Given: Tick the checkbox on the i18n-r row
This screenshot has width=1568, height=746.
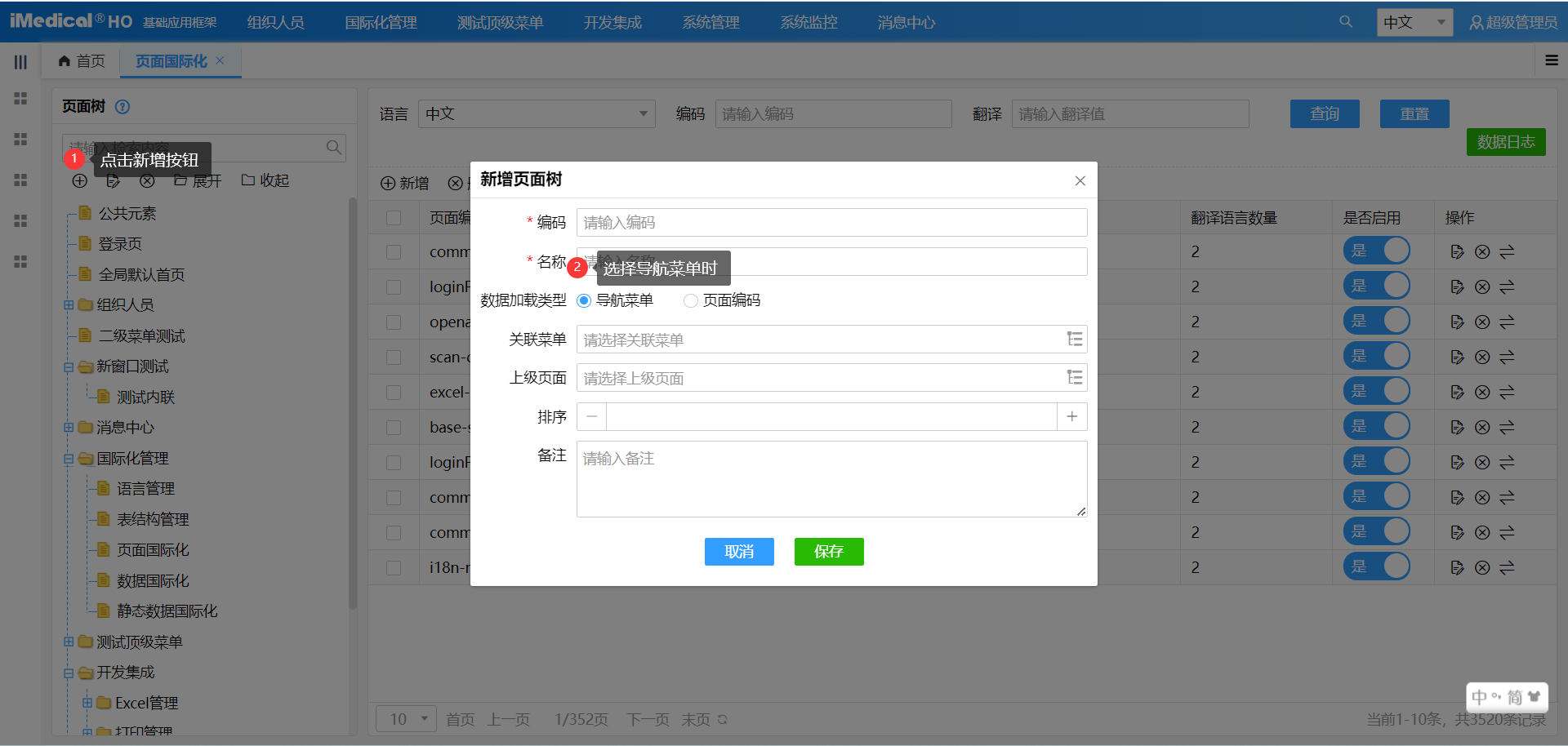Looking at the screenshot, I should tap(394, 567).
